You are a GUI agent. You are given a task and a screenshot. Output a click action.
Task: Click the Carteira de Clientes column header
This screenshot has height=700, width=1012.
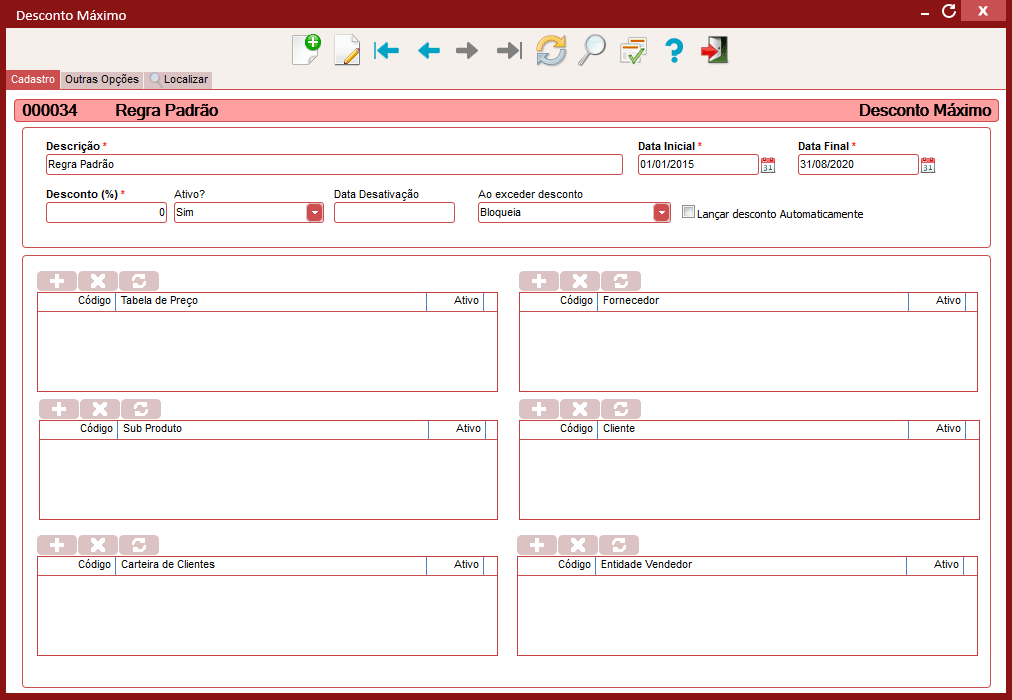tap(271, 565)
